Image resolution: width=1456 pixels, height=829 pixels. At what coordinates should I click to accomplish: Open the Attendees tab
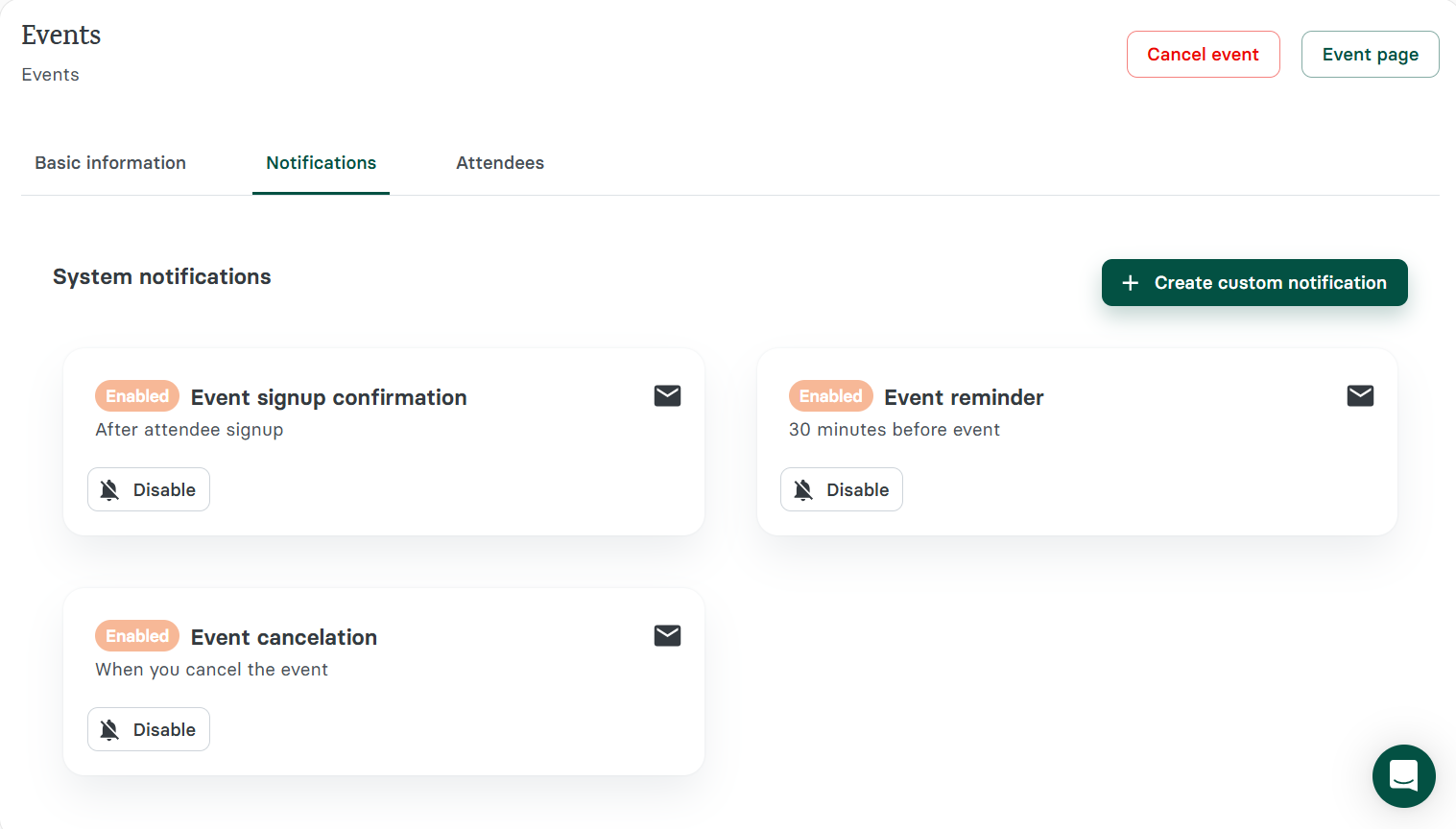click(x=500, y=163)
